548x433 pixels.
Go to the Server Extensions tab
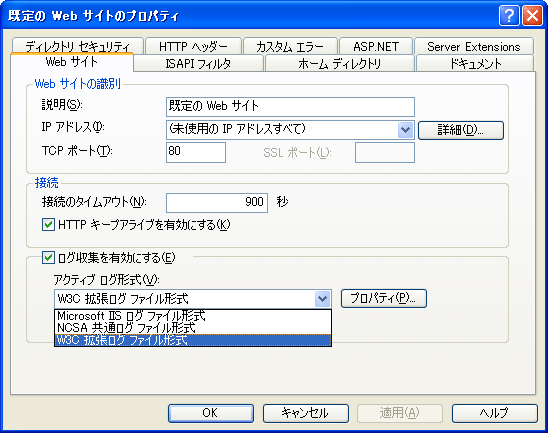tap(474, 46)
